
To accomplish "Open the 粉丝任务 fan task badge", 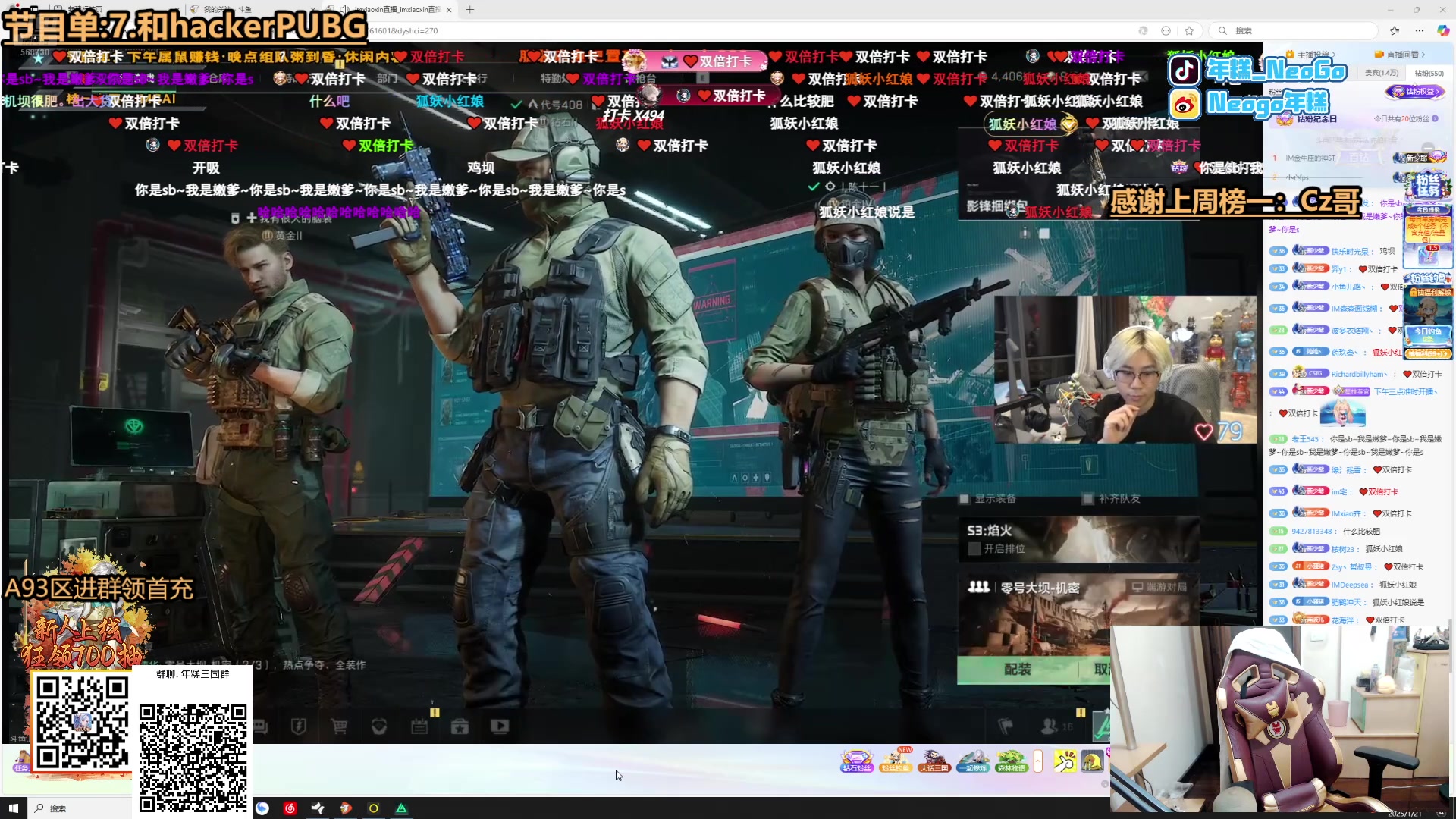I will tap(1428, 185).
